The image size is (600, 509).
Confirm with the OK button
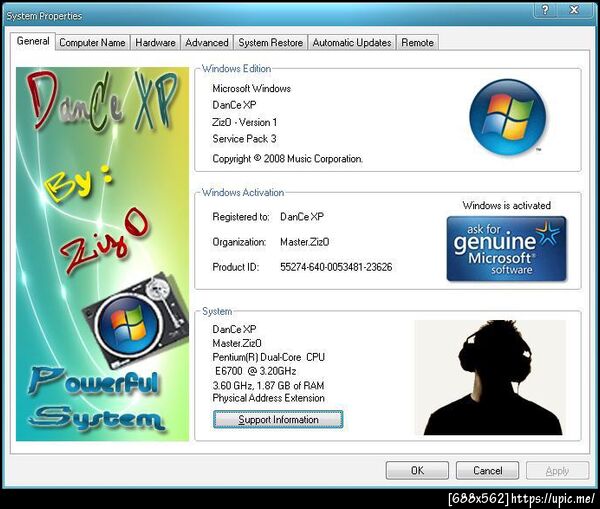(417, 470)
